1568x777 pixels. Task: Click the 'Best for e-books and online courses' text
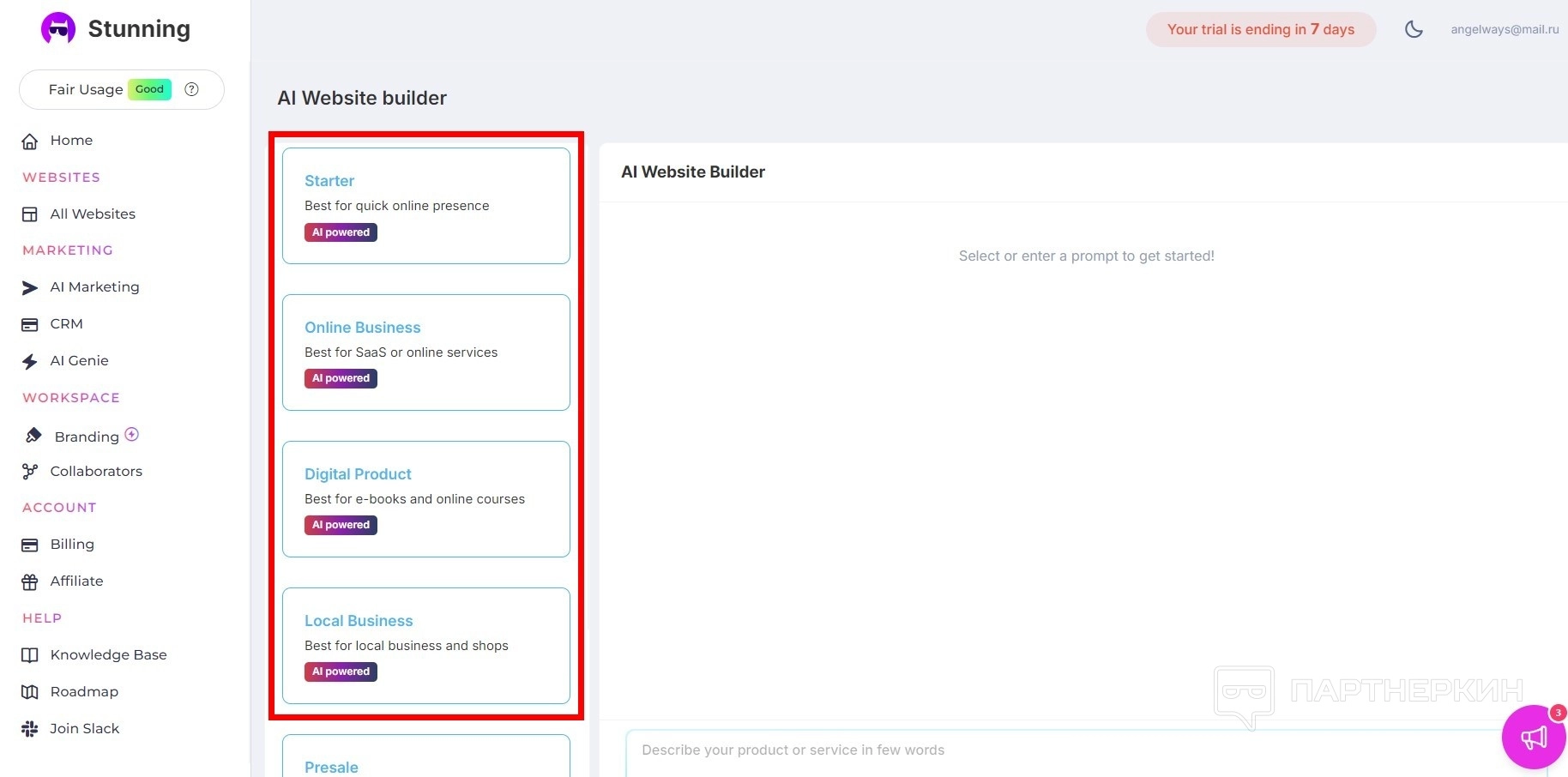click(415, 499)
